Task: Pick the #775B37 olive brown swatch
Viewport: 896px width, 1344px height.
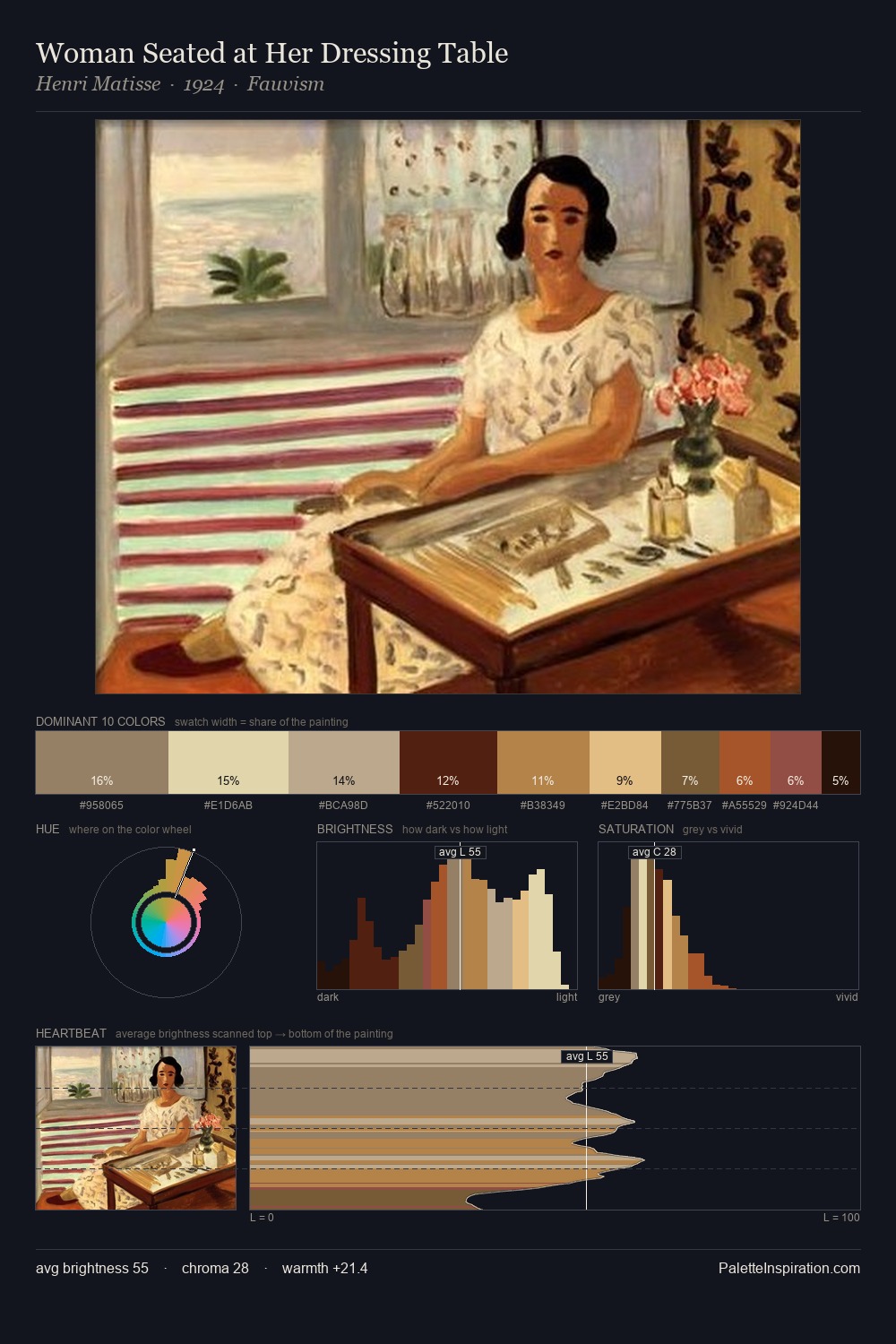Action: pos(690,762)
